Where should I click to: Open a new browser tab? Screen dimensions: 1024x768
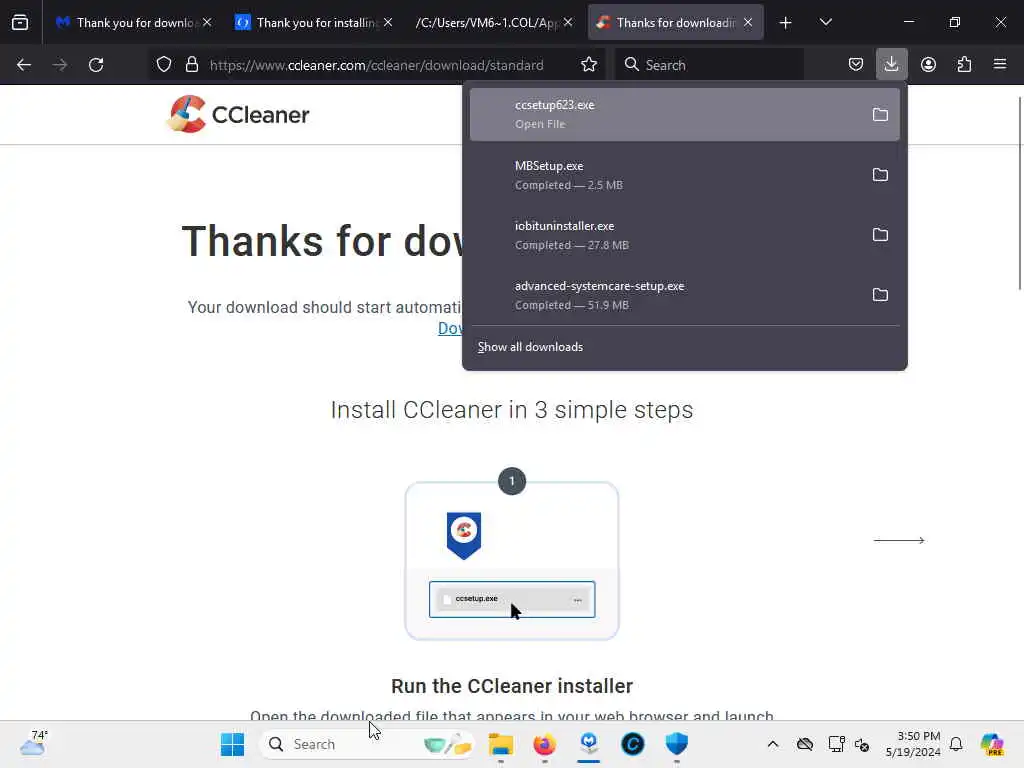[x=786, y=23]
